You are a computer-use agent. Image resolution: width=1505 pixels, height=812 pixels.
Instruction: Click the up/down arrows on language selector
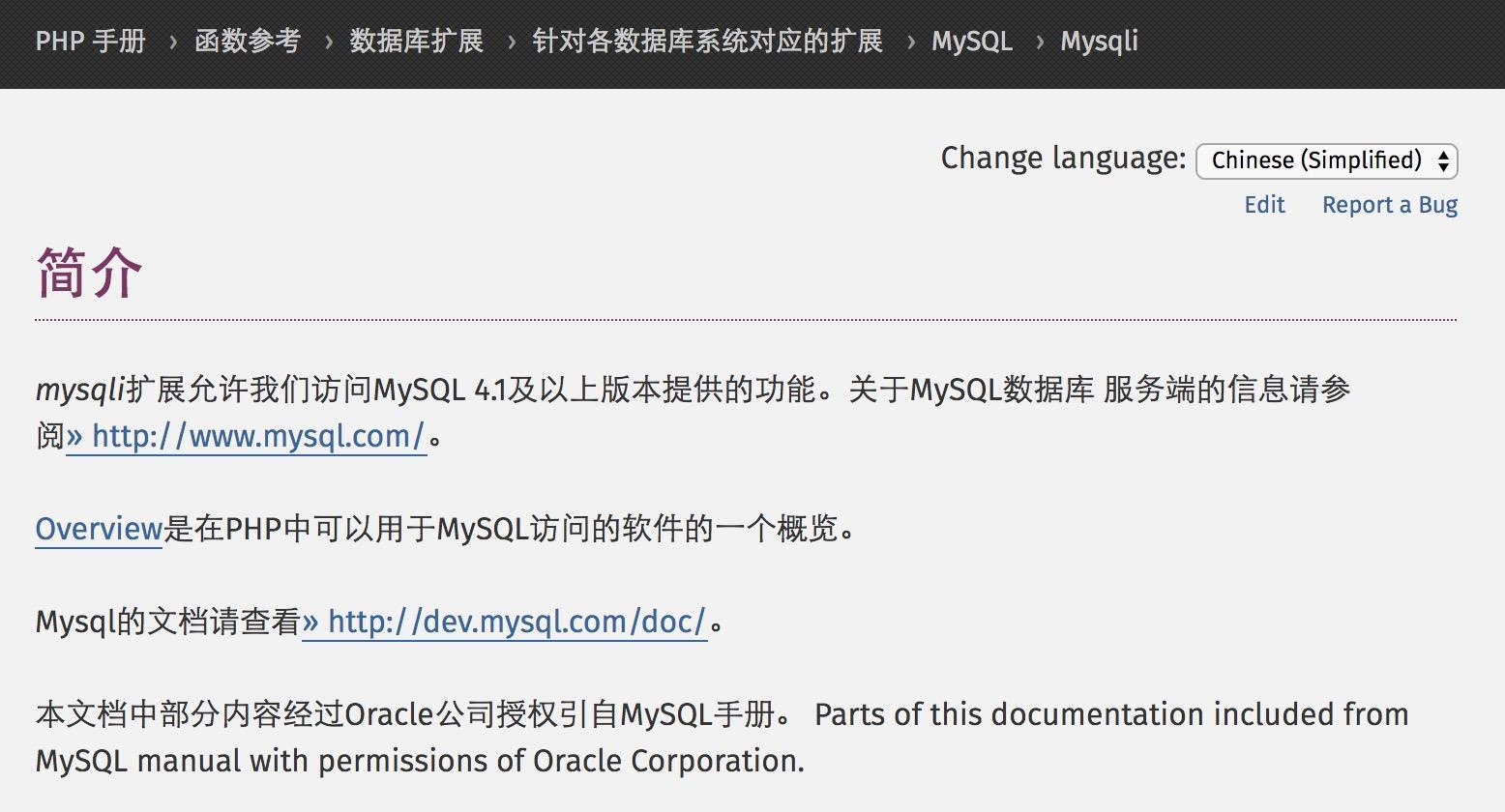(1442, 160)
